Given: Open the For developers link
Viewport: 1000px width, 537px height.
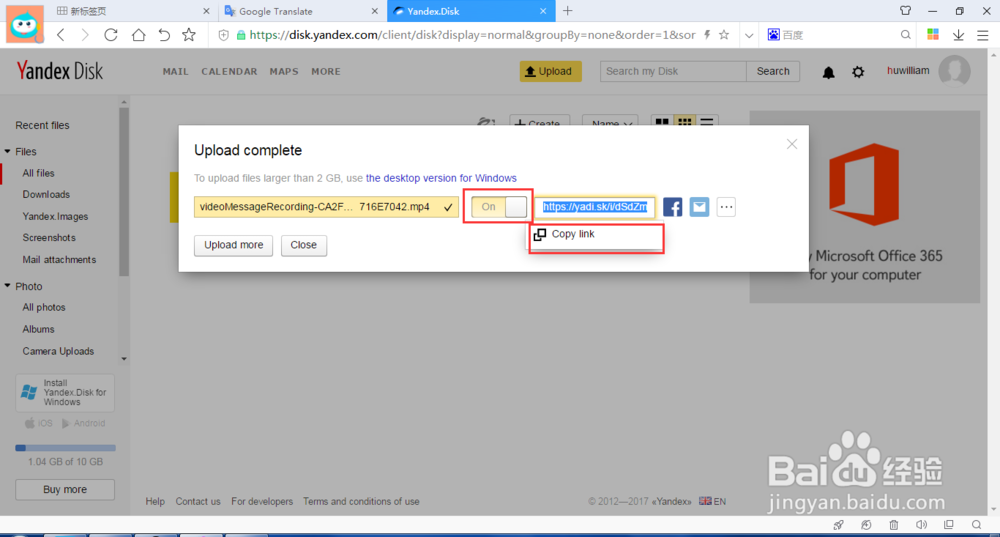Looking at the screenshot, I should pyautogui.click(x=262, y=502).
